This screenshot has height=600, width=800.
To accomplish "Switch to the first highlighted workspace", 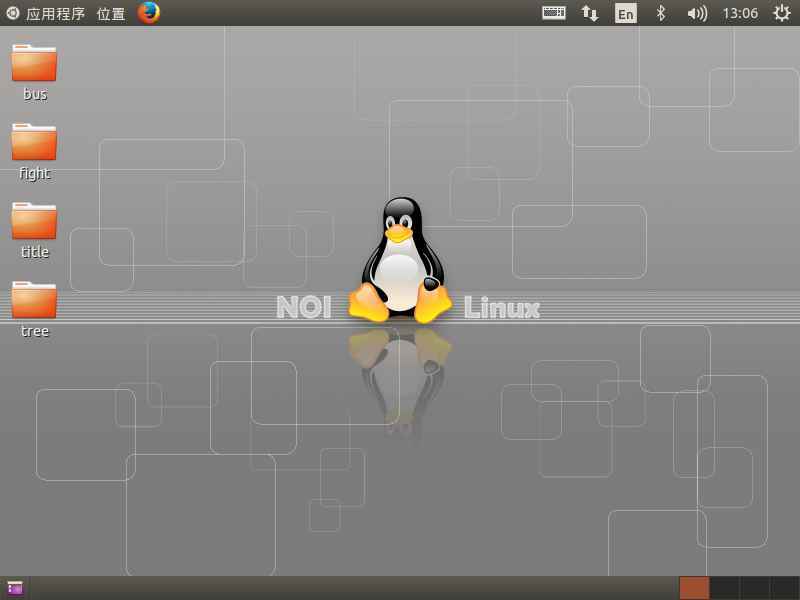I will tap(694, 588).
